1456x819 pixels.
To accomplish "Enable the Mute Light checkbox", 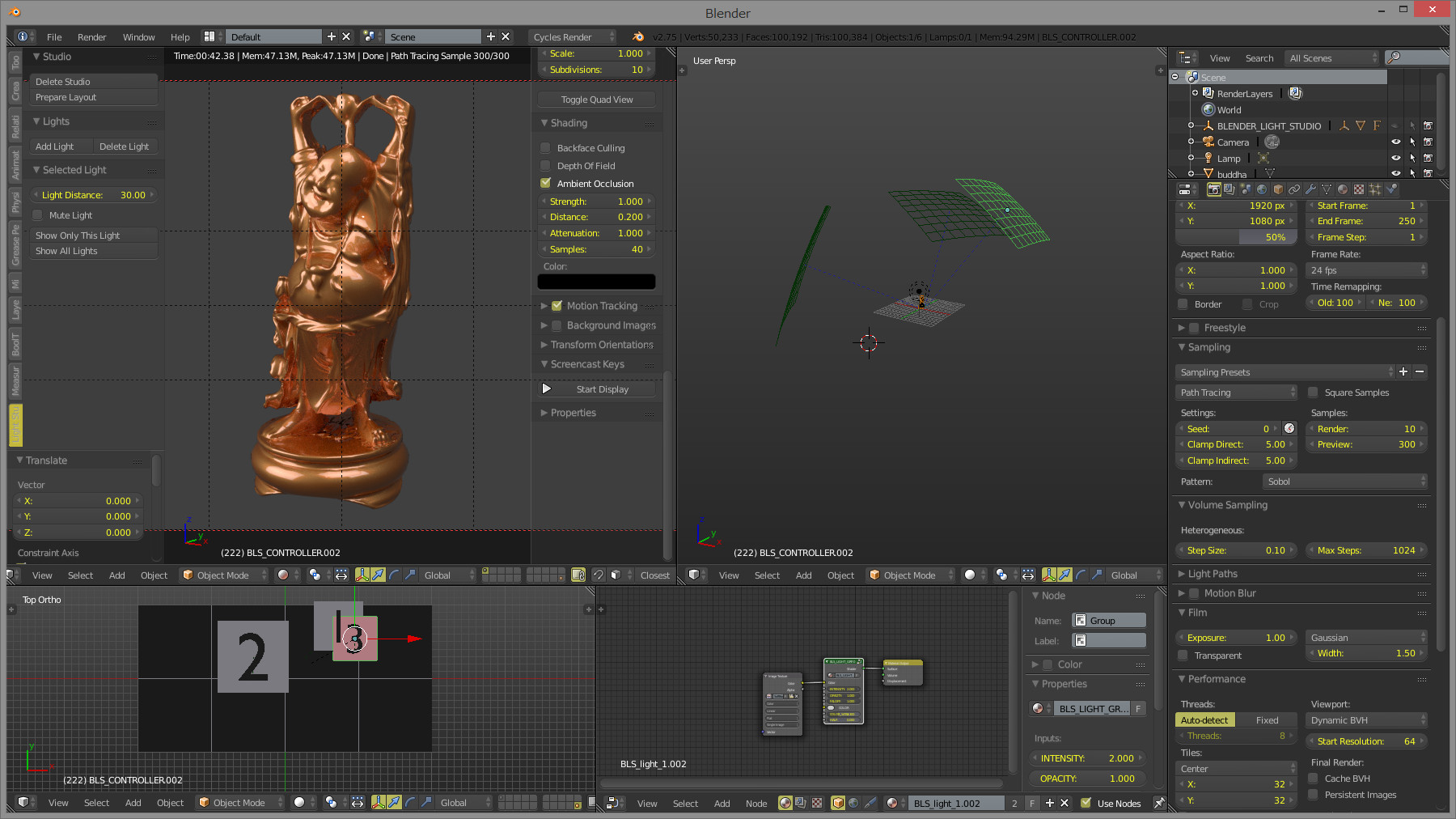I will point(38,215).
